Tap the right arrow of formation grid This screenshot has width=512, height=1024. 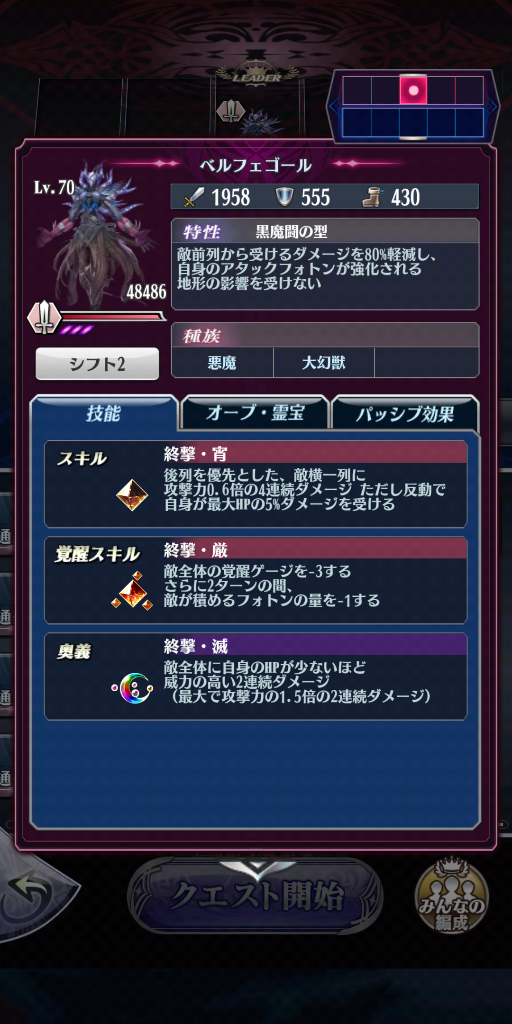click(x=493, y=106)
